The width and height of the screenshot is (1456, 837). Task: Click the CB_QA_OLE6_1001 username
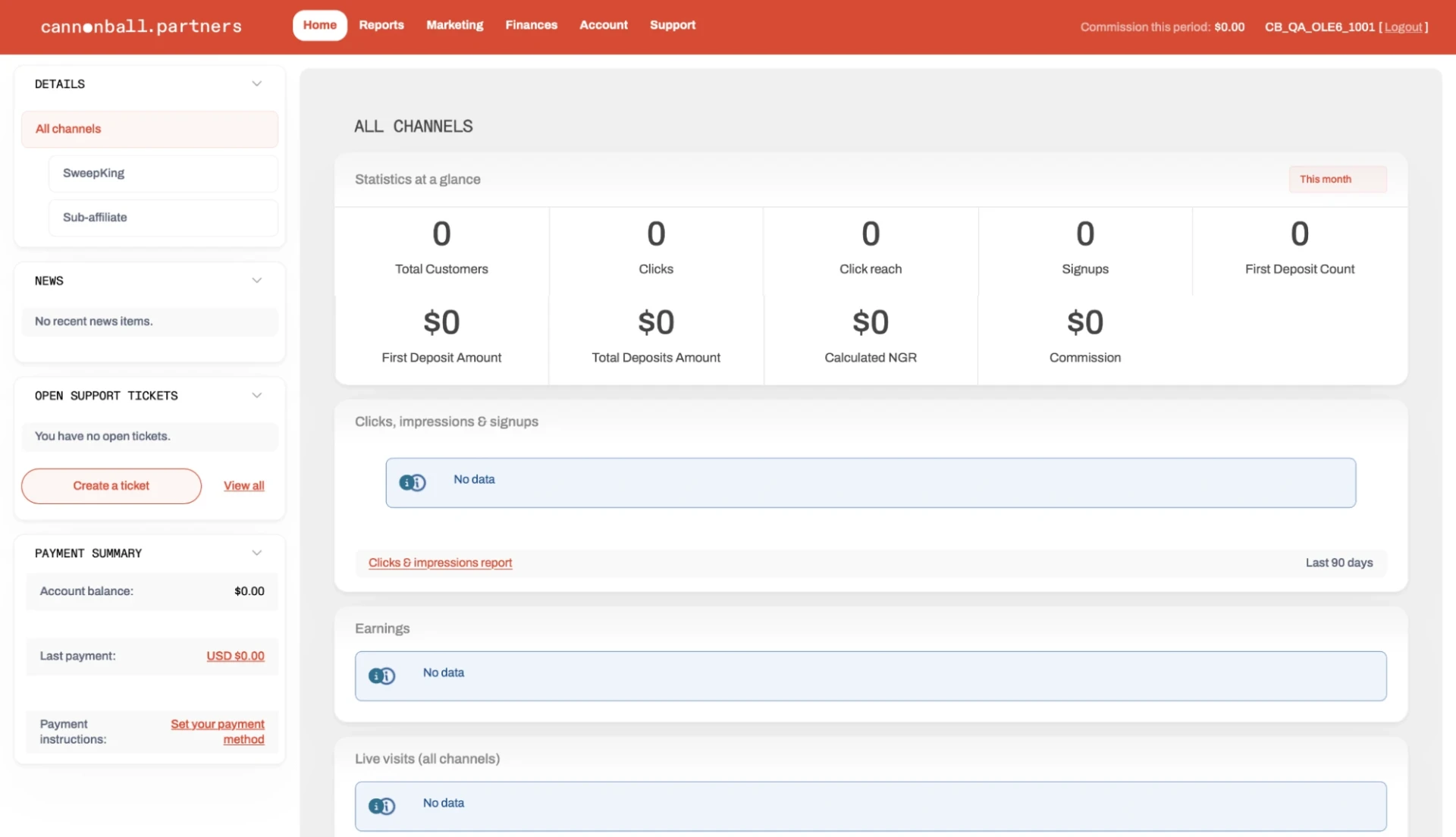click(x=1319, y=27)
